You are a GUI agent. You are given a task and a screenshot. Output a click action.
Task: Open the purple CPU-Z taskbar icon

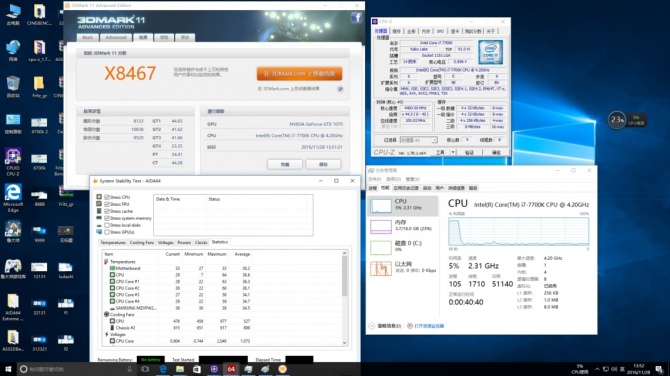point(214,369)
